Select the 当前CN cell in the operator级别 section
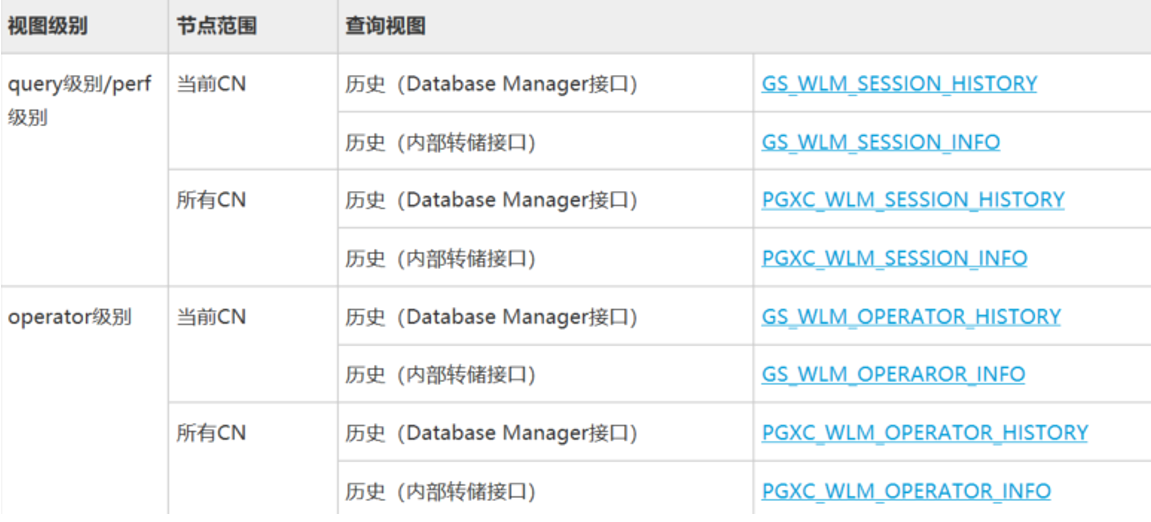 coord(211,316)
